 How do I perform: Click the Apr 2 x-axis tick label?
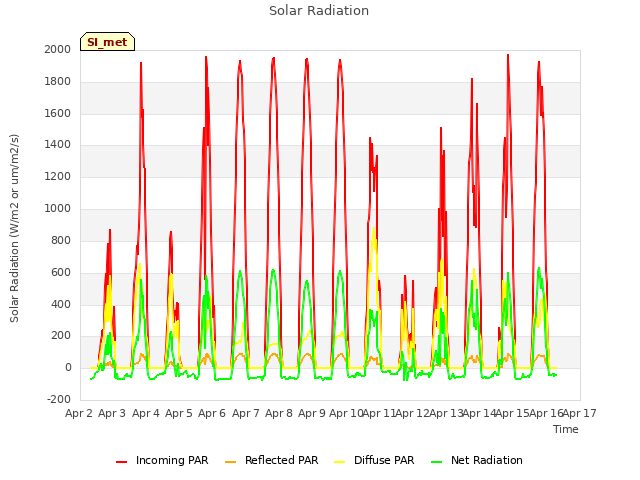[x=79, y=413]
